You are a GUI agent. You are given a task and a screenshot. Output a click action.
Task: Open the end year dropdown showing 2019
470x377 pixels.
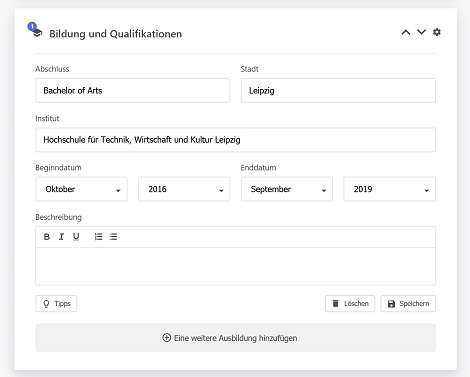[x=389, y=189]
